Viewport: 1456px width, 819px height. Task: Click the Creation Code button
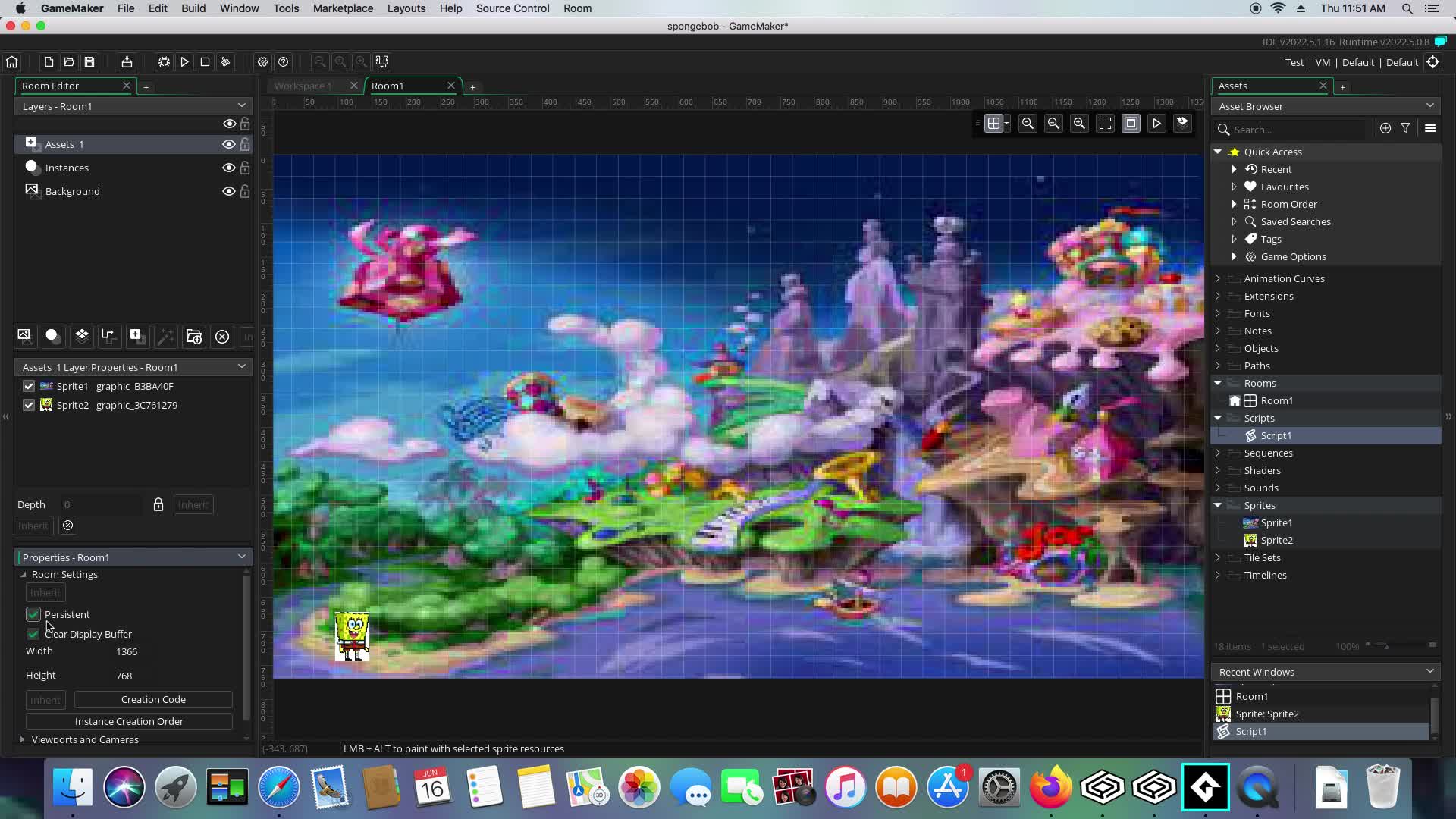[x=153, y=699]
